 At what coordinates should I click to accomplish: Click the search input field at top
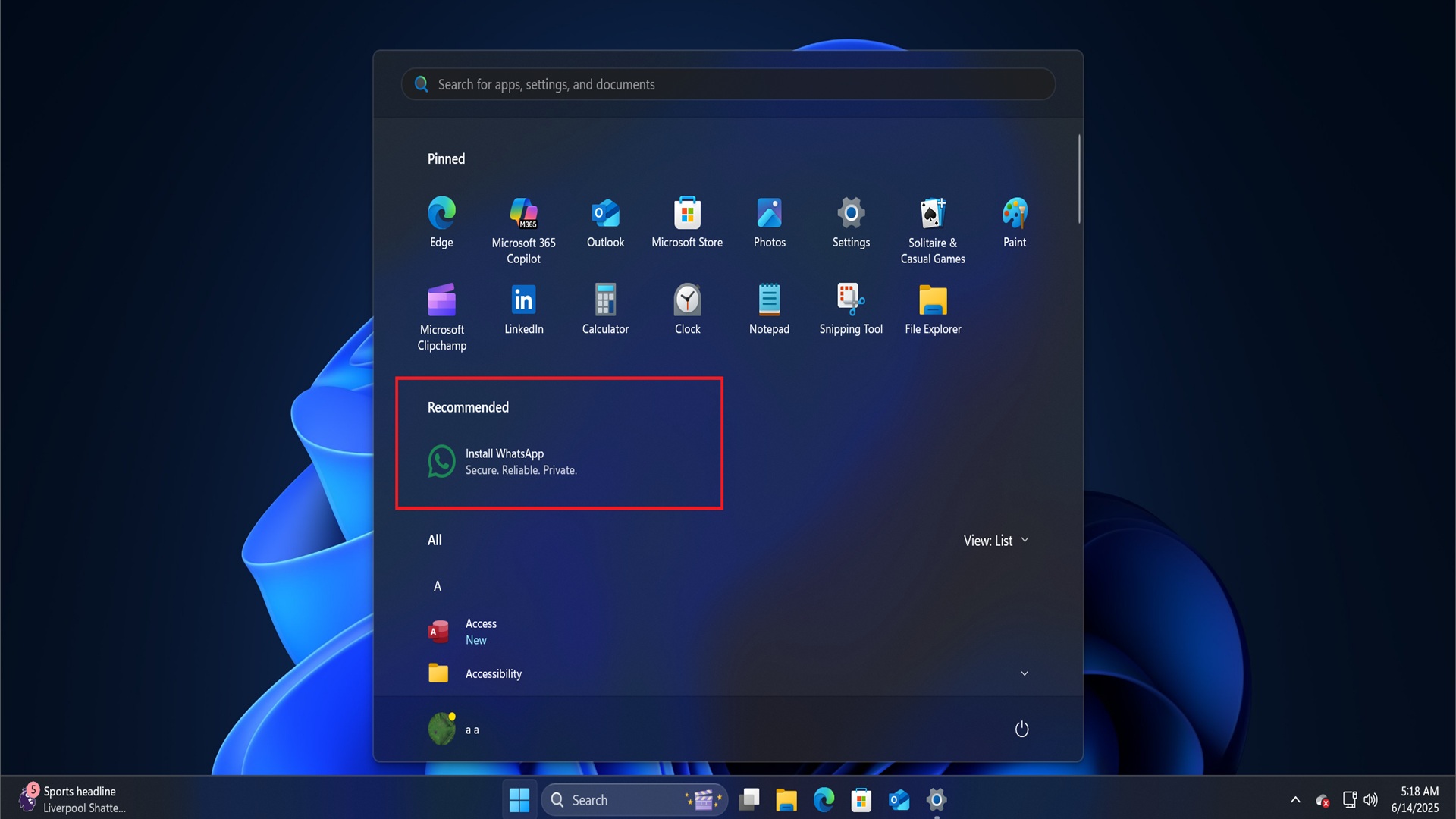coord(727,84)
